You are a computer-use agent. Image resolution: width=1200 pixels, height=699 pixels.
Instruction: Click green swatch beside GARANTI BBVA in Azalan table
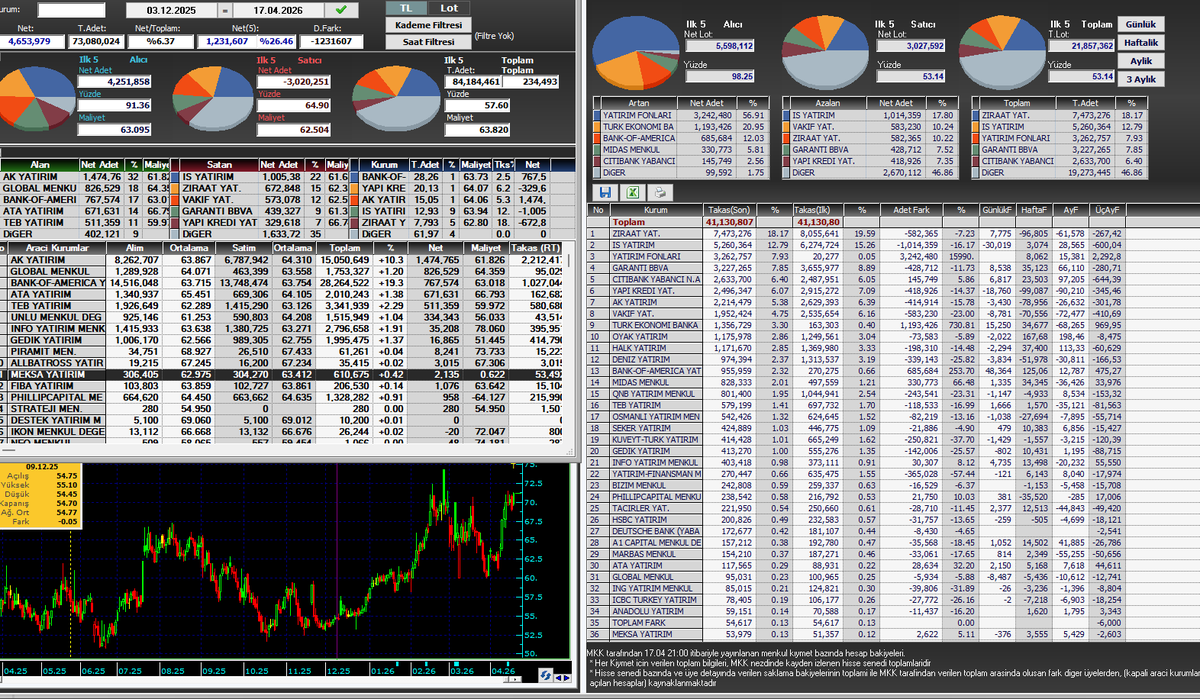point(786,150)
